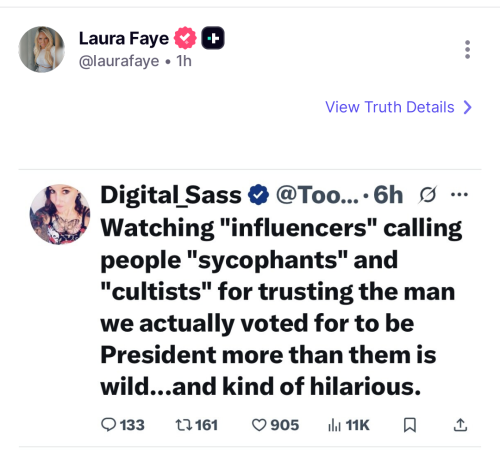Click the blue verified checkmark on Digital_Sass
500x455 pixels.
point(258,195)
